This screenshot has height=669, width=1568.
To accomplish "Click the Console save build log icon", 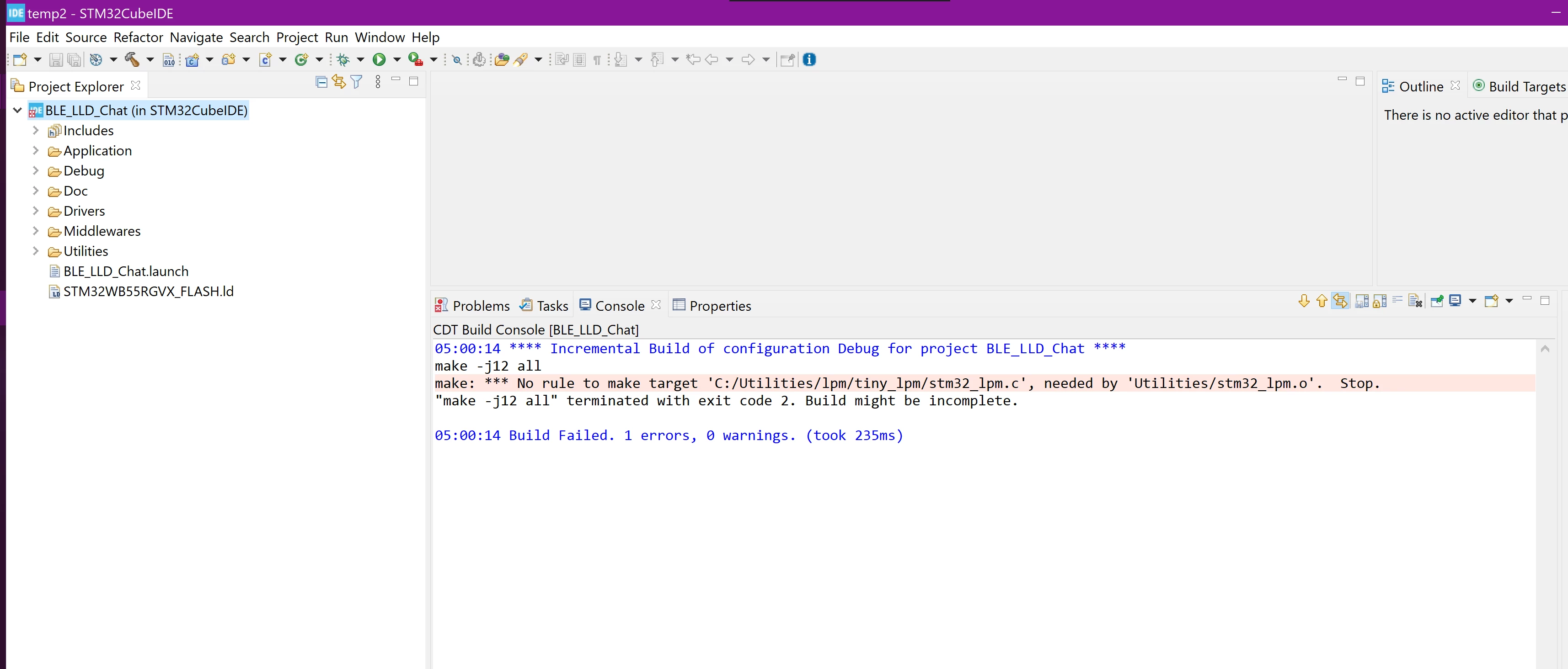I will pyautogui.click(x=1362, y=301).
